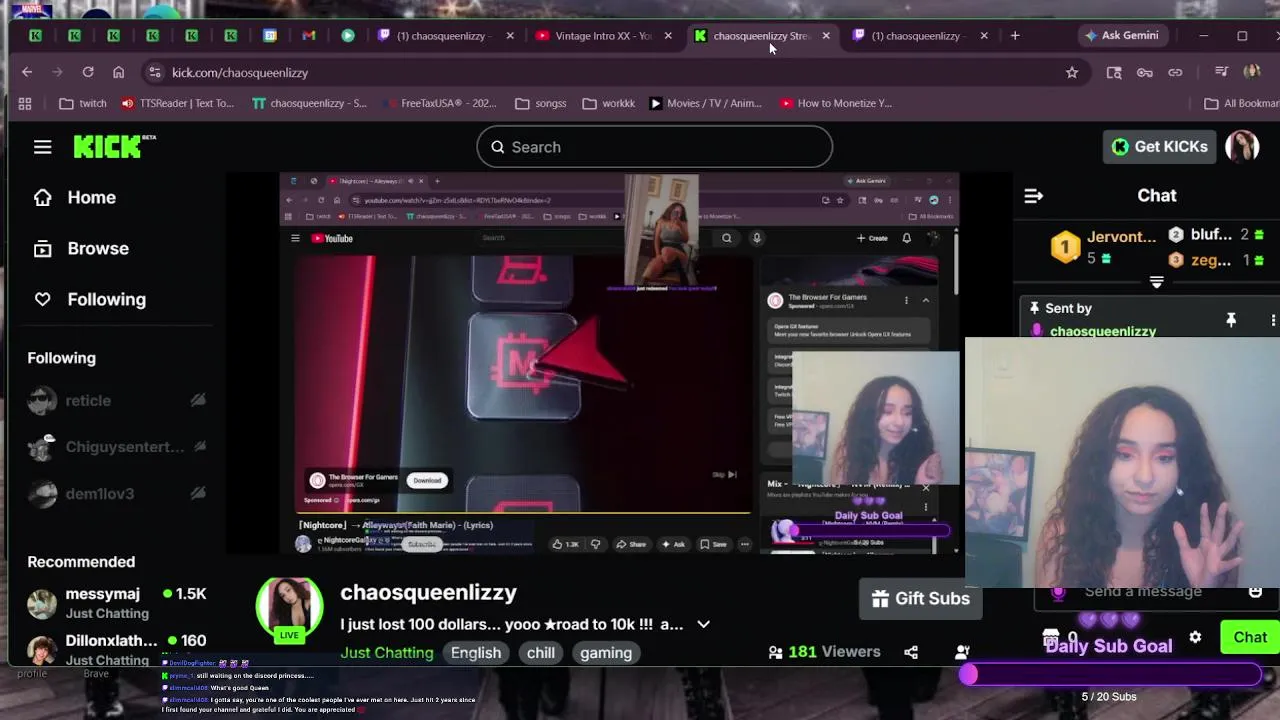The height and width of the screenshot is (720, 1280).
Task: Open How to Monetize bookmark
Action: point(836,103)
